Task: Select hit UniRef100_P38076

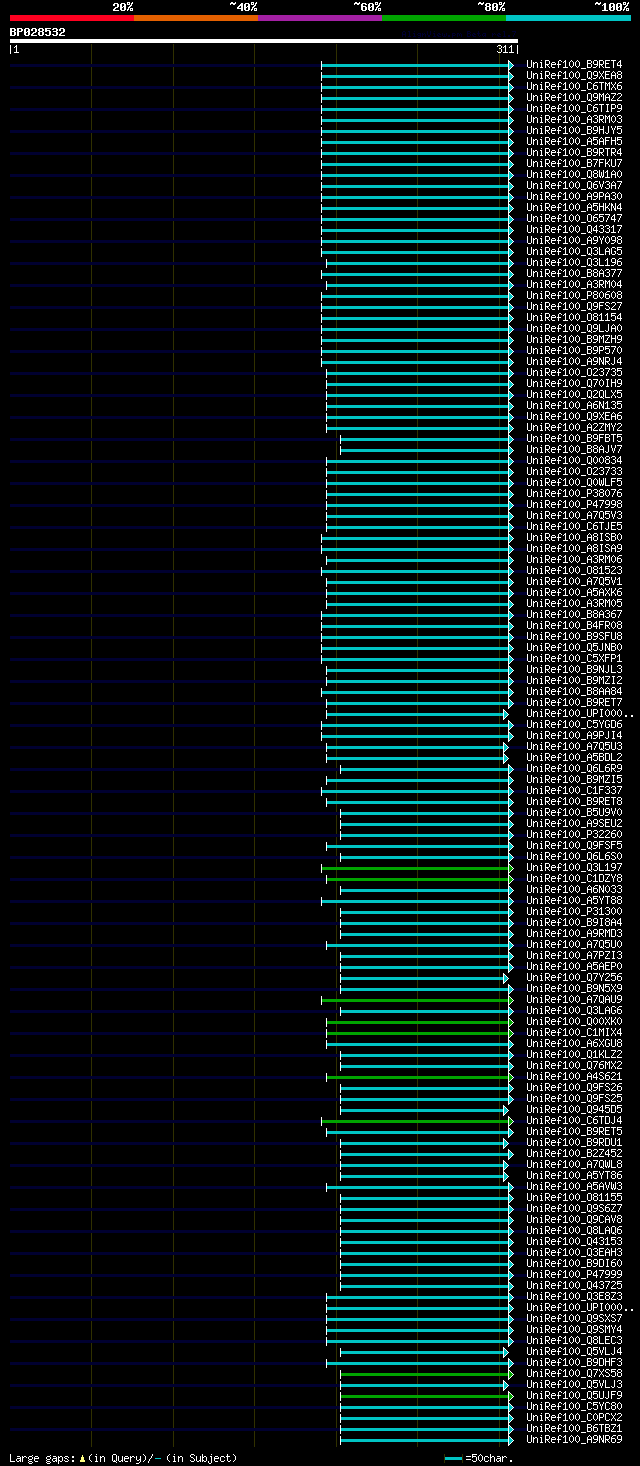Action: point(574,494)
